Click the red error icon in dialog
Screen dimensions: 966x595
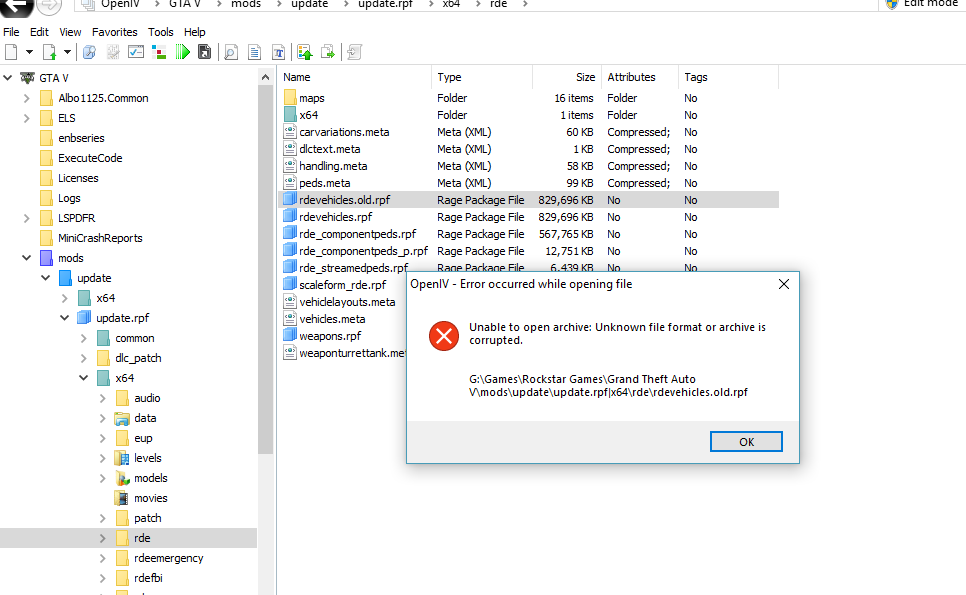coord(443,336)
